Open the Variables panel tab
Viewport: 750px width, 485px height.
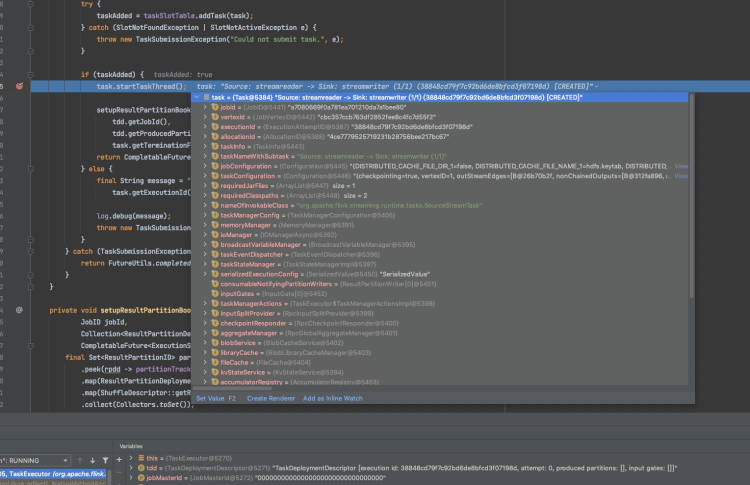click(x=131, y=446)
